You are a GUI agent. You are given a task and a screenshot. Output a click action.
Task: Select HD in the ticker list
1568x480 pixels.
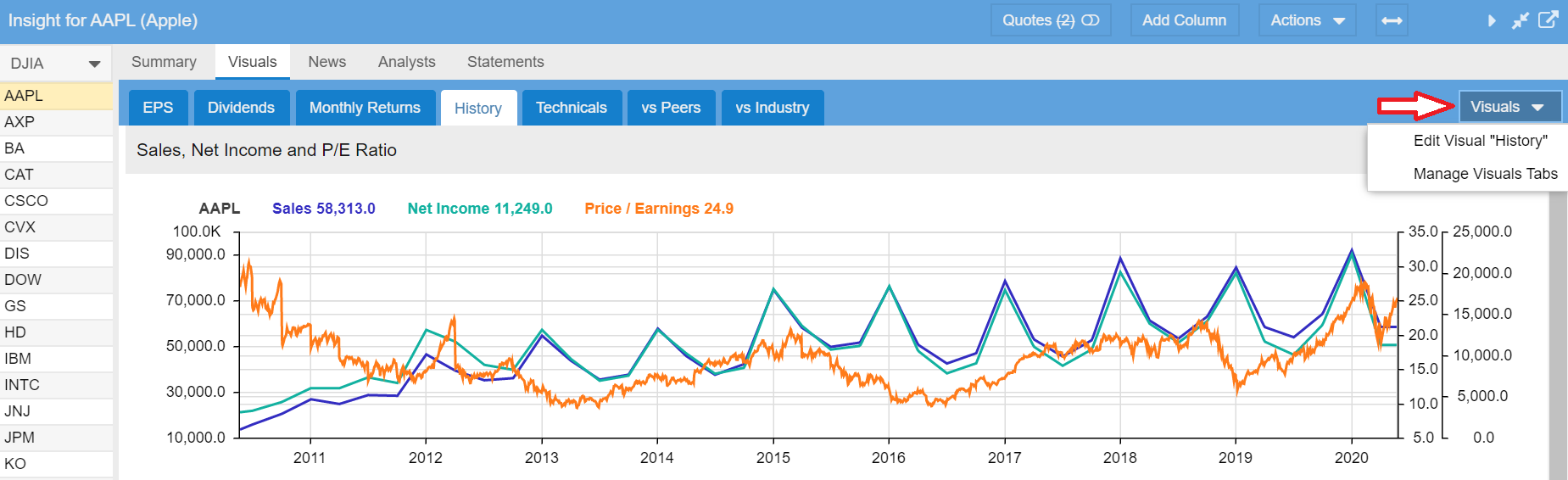point(56,332)
